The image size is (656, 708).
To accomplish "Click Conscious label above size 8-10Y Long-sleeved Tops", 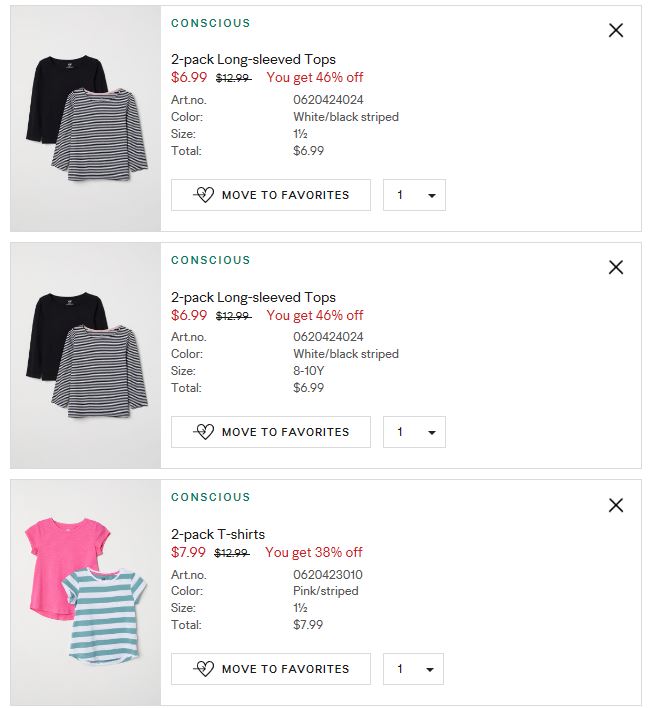I will (x=211, y=260).
